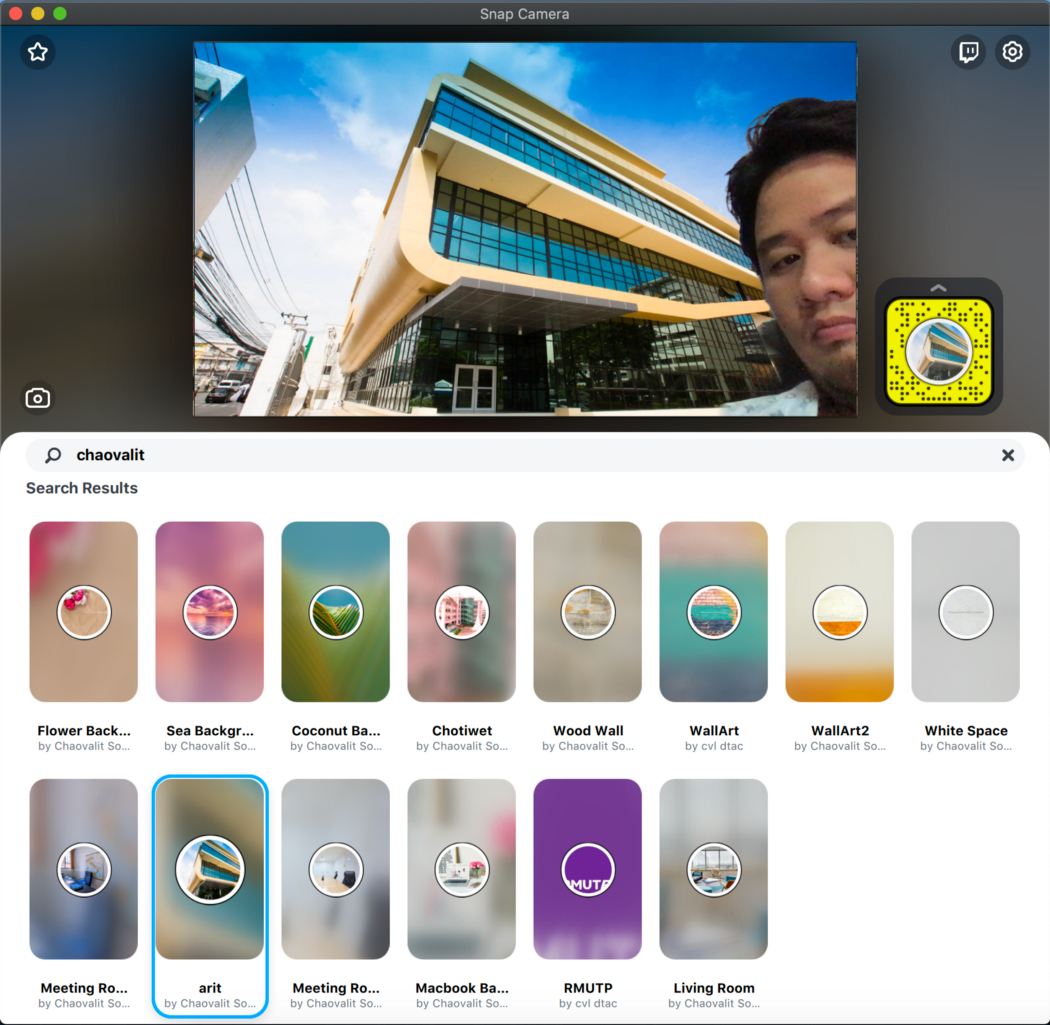
Task: Apply the WallArt2 lens
Action: coord(839,611)
